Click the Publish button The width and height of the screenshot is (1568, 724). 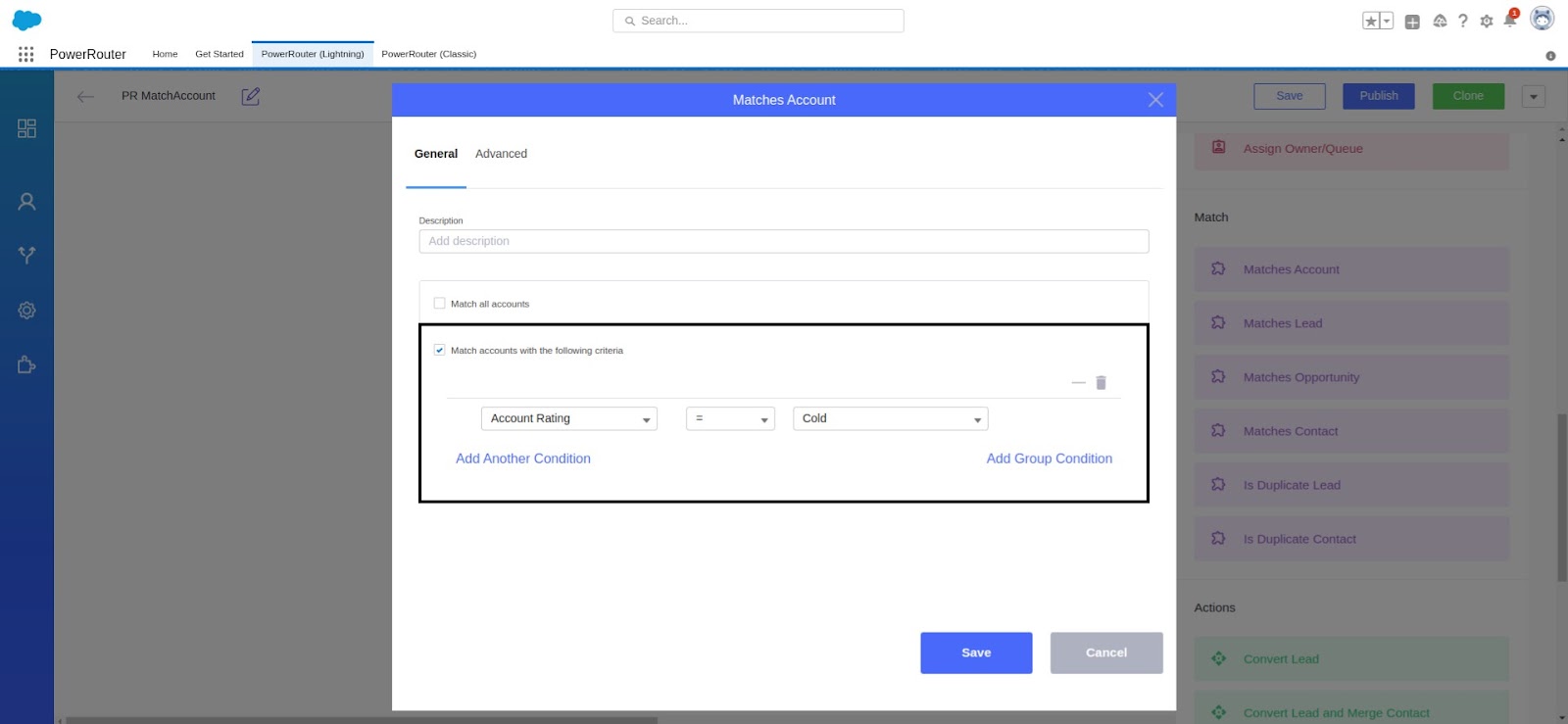1379,96
